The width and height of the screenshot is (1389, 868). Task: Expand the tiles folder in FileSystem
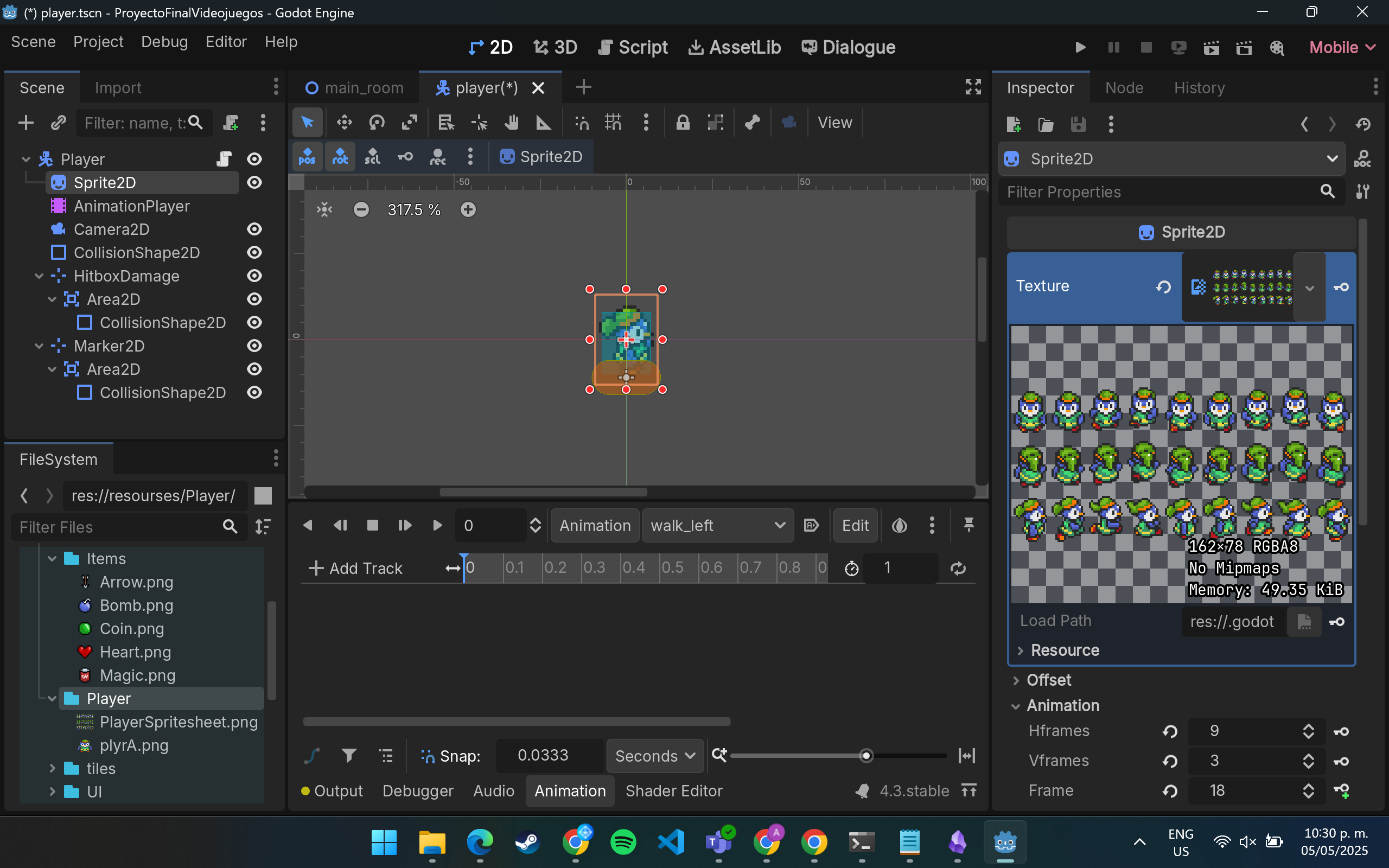click(x=52, y=768)
